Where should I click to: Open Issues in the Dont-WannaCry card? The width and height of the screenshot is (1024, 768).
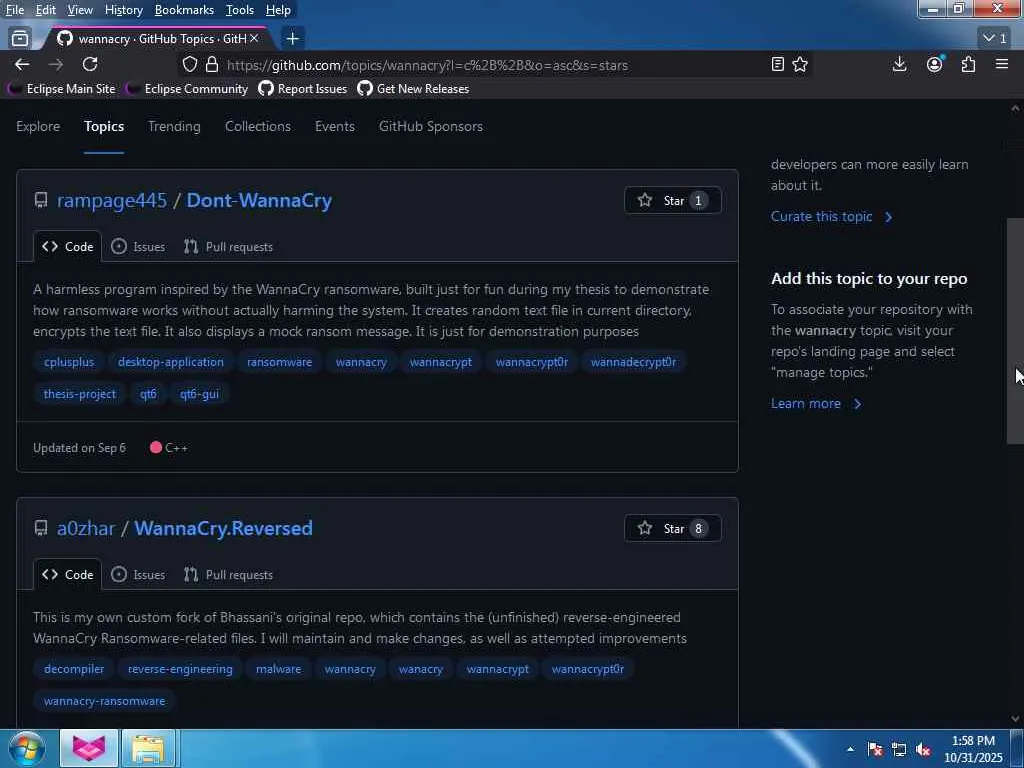point(138,247)
